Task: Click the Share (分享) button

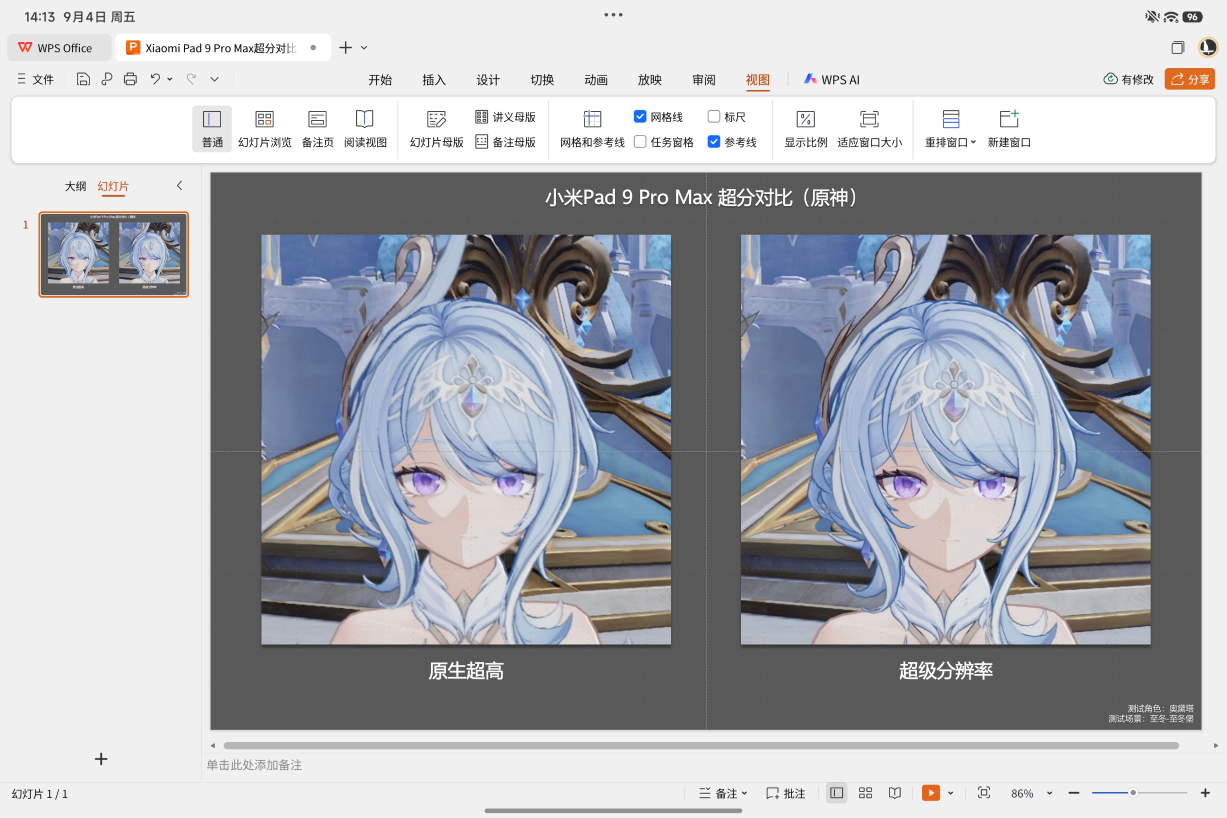Action: pos(1190,79)
